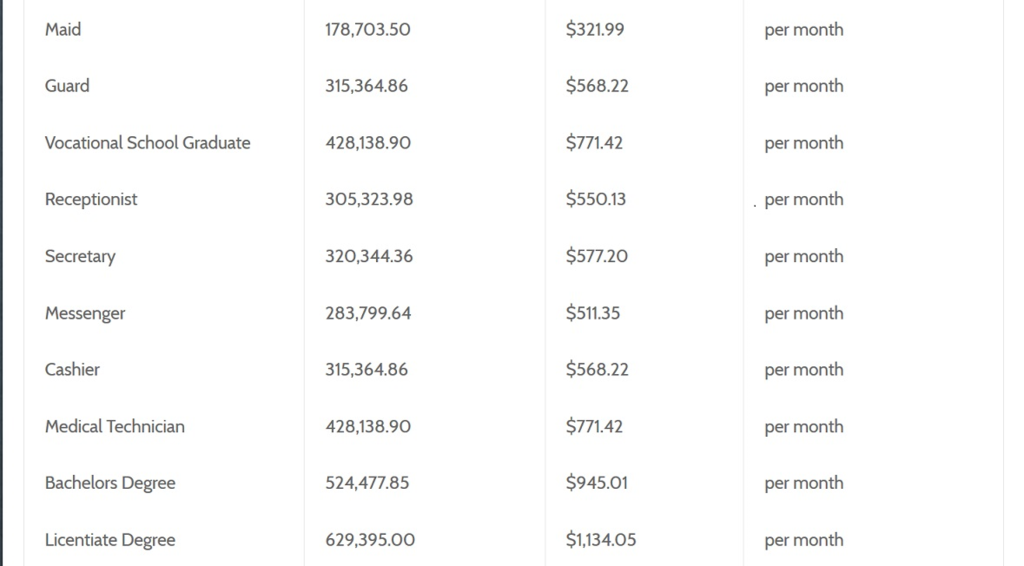Image resolution: width=1024 pixels, height=566 pixels.
Task: Click Medical Technician row label
Action: pos(114,426)
